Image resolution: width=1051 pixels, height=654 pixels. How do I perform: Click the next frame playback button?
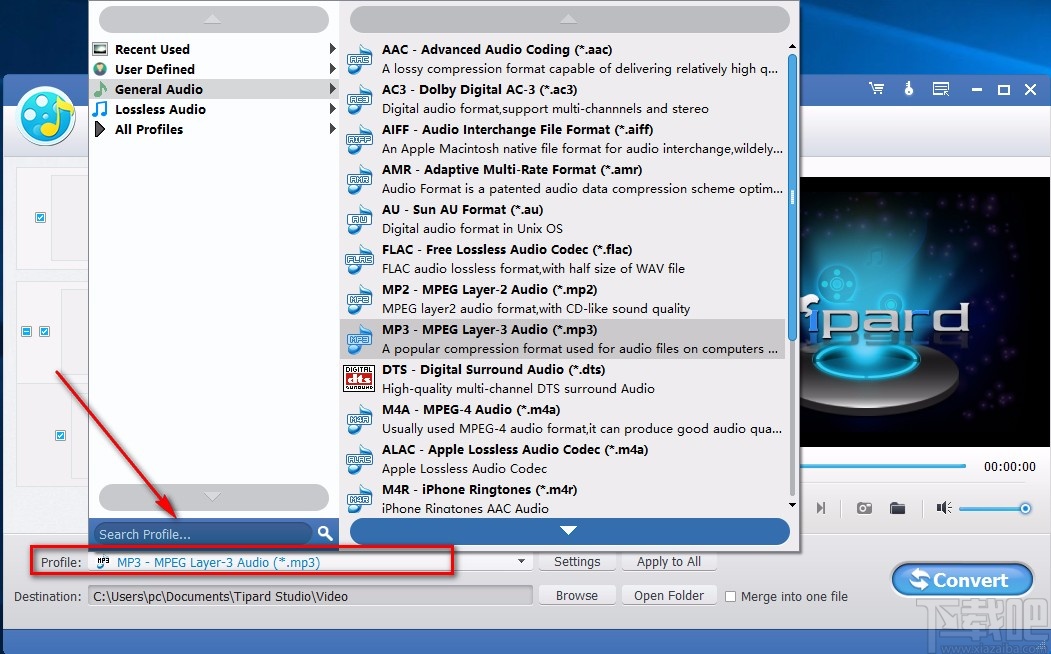pos(820,508)
